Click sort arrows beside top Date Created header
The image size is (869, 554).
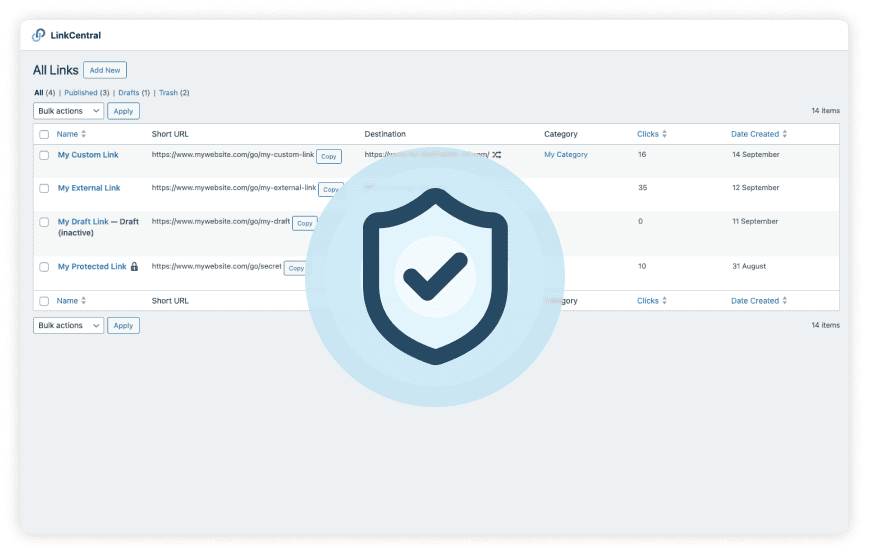[x=785, y=134]
